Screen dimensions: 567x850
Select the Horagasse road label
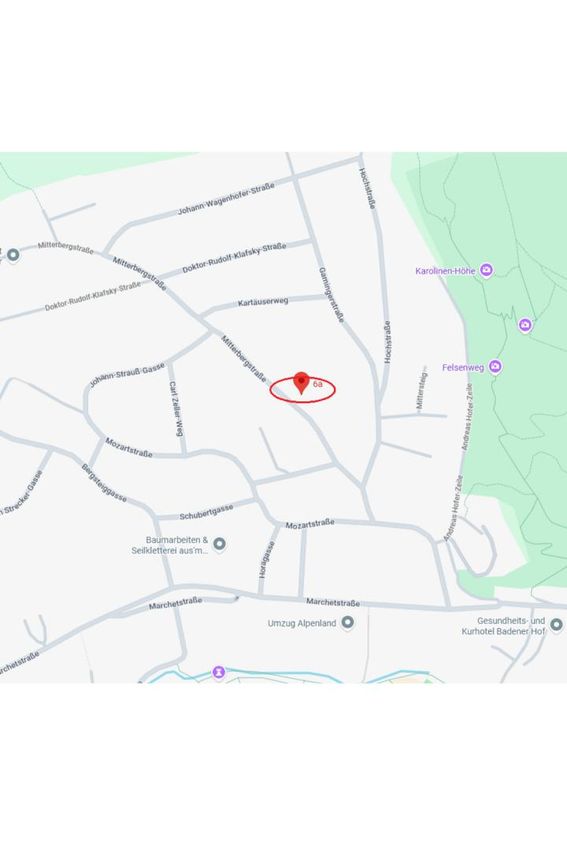pyautogui.click(x=266, y=560)
